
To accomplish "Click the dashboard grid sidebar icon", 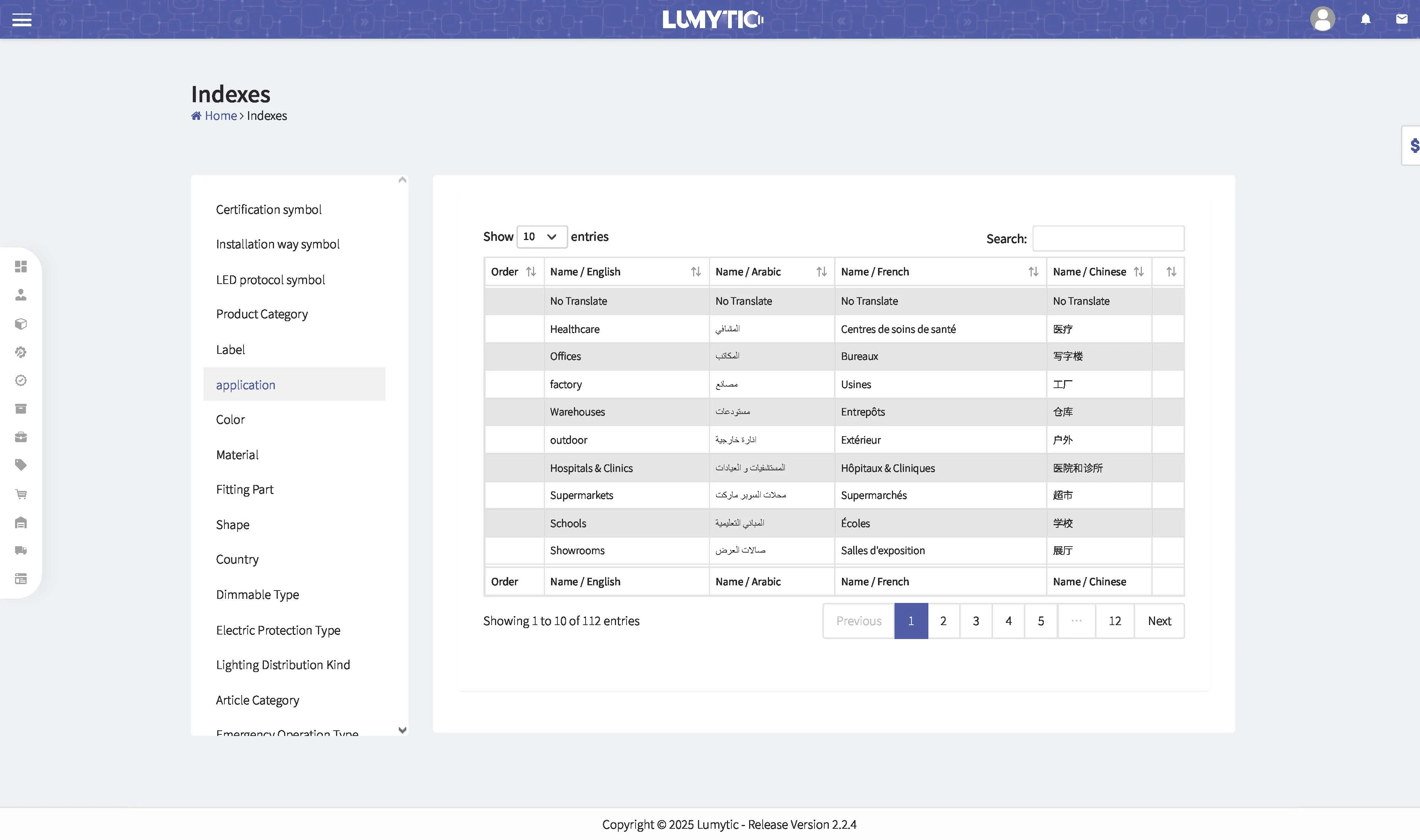I will point(21,266).
